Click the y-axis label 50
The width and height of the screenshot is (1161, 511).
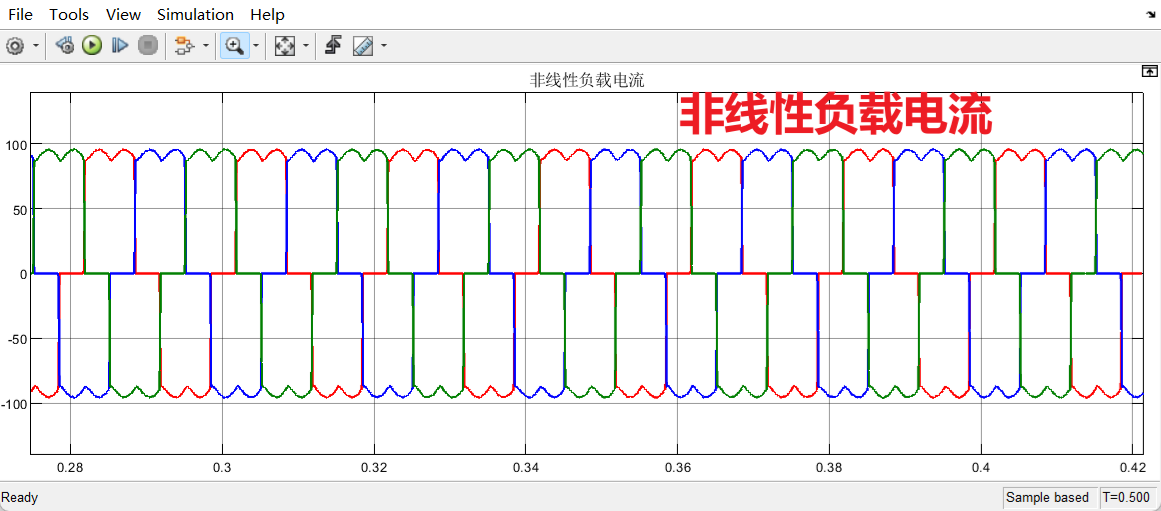tap(20, 210)
